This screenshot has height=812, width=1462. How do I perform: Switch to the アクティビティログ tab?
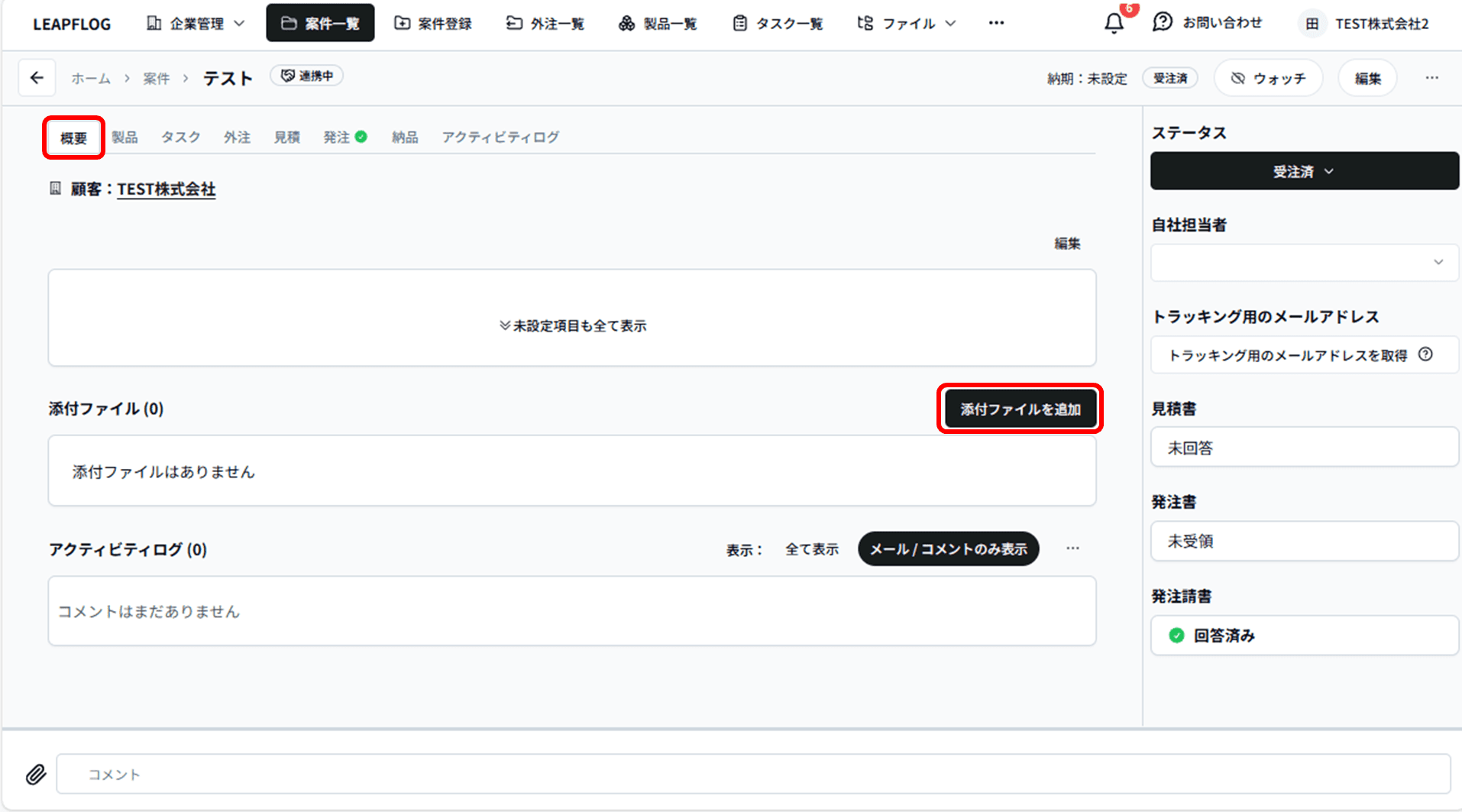coord(500,137)
